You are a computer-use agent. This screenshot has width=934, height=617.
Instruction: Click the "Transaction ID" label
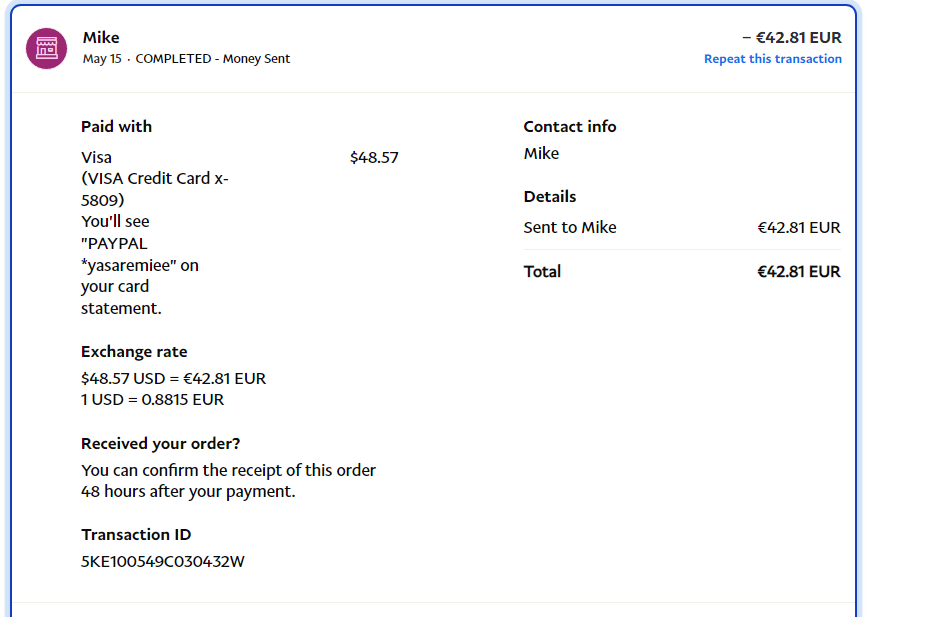coord(136,535)
